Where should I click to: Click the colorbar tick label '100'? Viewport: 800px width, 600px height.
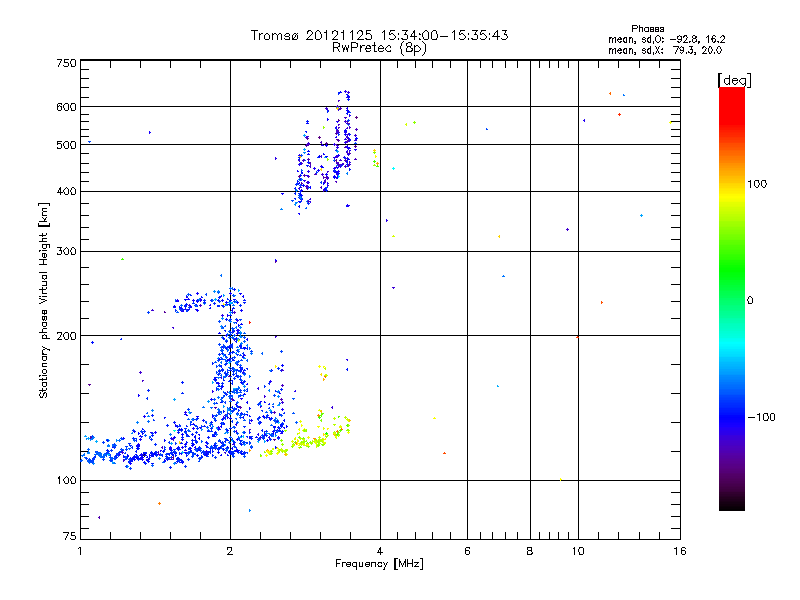[x=757, y=184]
